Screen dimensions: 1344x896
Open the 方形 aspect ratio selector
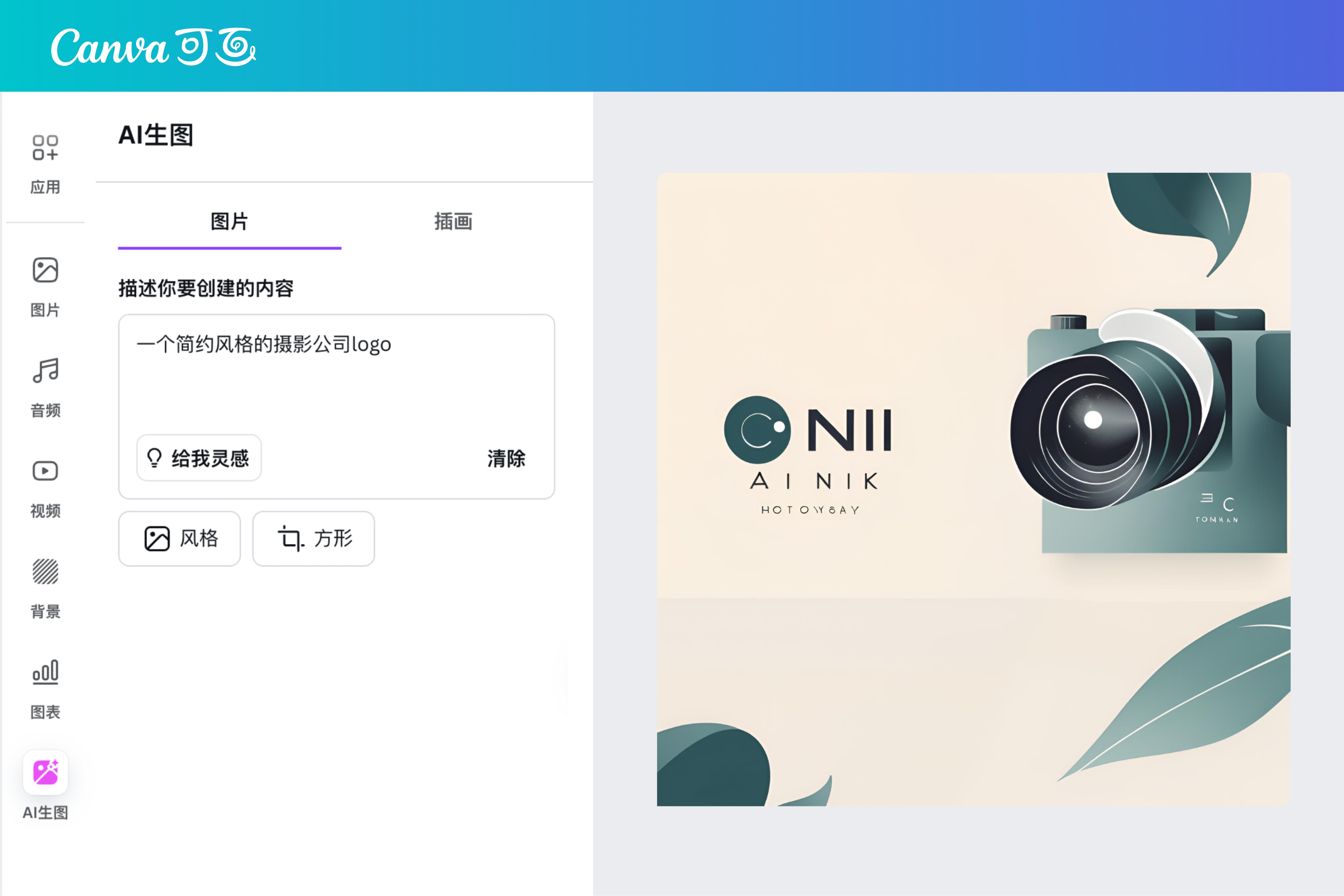click(314, 538)
